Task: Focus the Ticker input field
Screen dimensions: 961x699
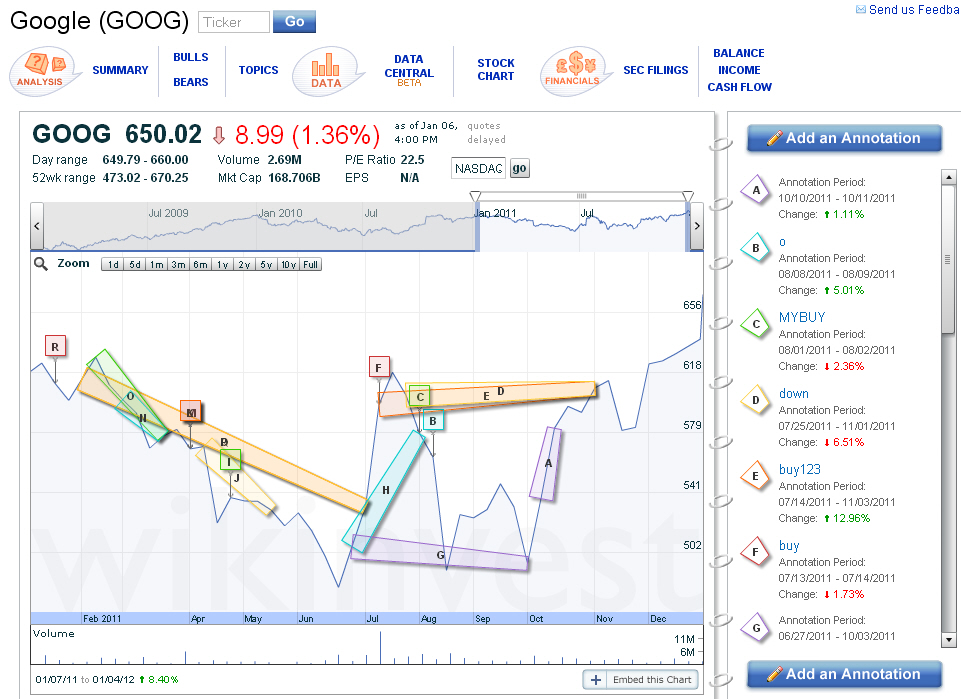Action: [x=234, y=22]
